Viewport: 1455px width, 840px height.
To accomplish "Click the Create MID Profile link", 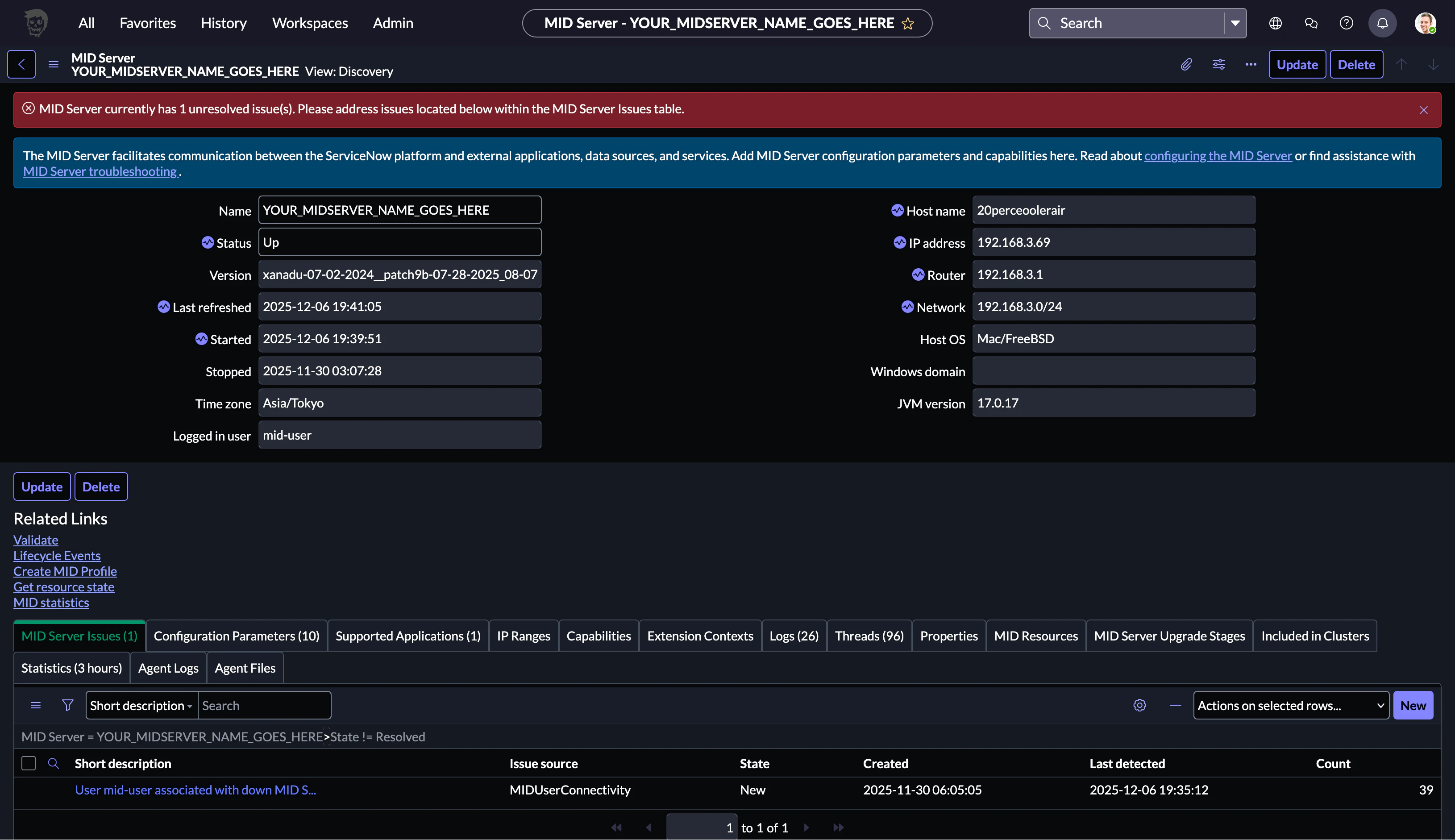I will [65, 571].
